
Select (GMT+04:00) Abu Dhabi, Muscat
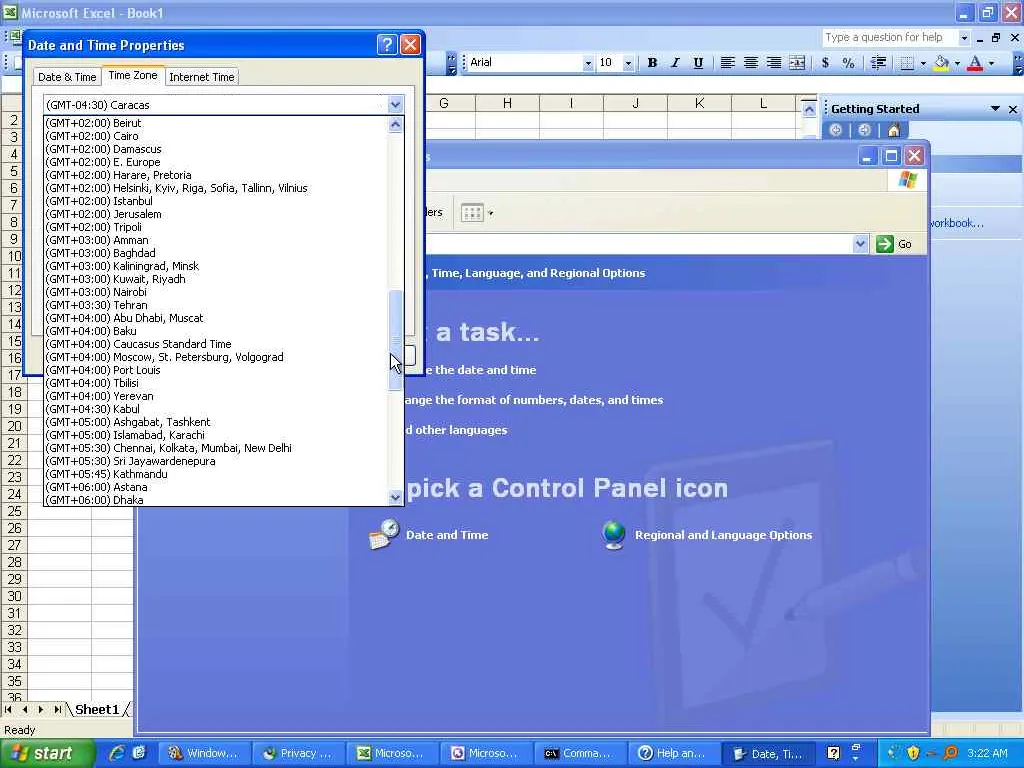[216, 318]
